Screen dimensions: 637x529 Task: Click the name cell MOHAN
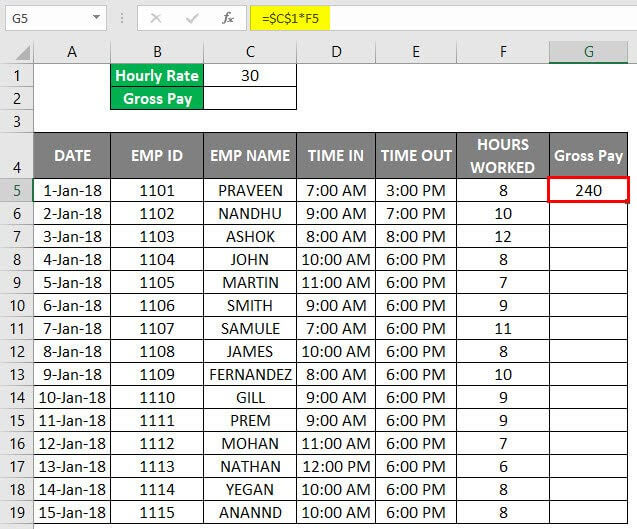[250, 443]
